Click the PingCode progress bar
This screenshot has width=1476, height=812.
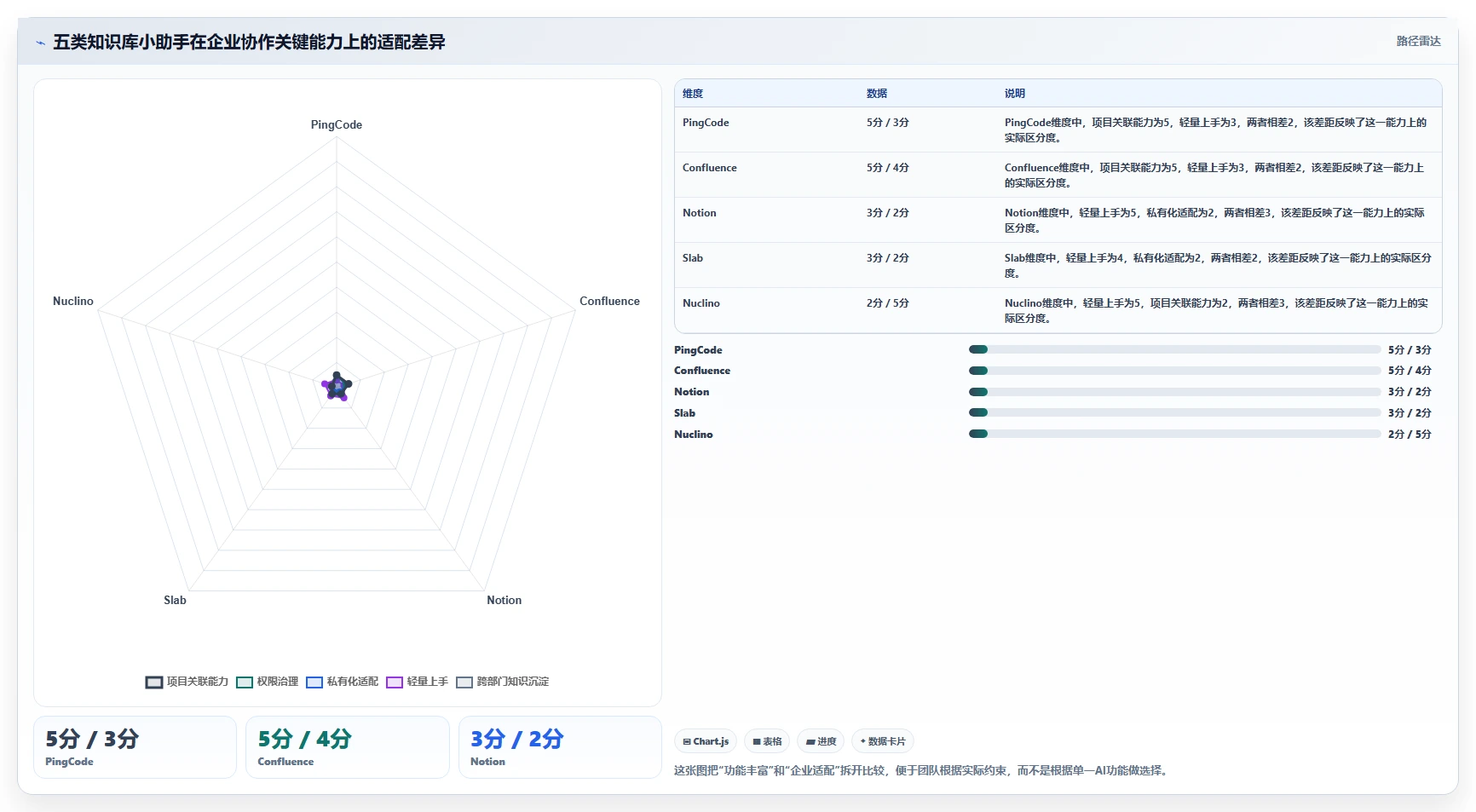[x=1174, y=349]
